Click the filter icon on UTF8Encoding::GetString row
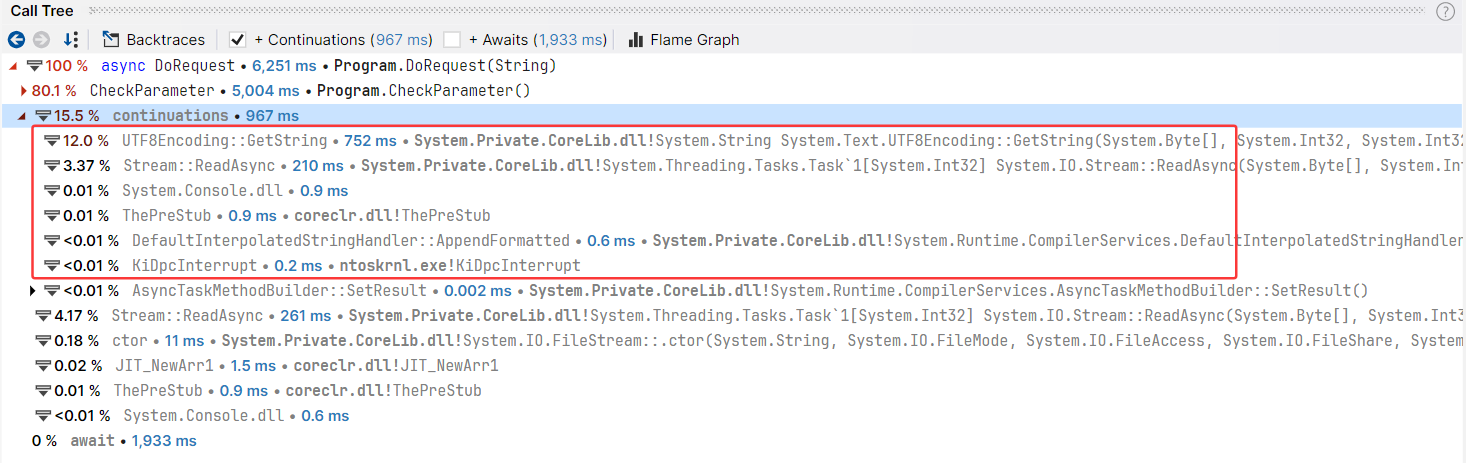Image resolution: width=1466 pixels, height=463 pixels. pyautogui.click(x=52, y=141)
